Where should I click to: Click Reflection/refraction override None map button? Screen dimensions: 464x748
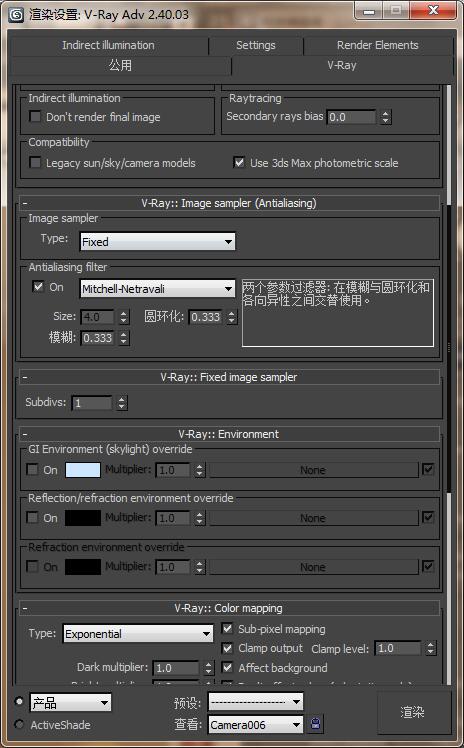pos(313,518)
